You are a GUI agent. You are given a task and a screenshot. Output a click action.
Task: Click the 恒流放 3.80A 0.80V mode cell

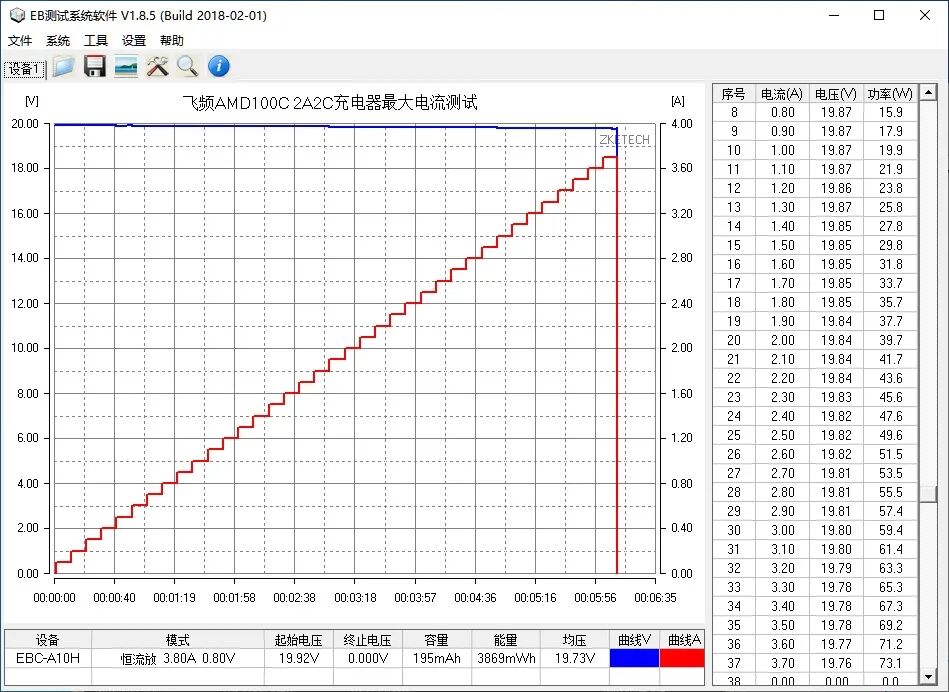click(178, 658)
